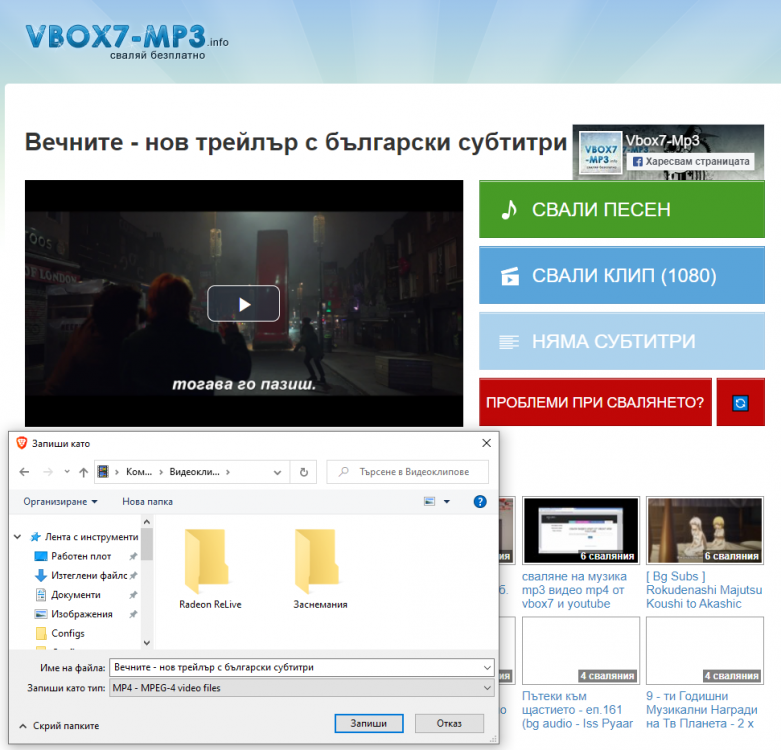The image size is (781, 750).
Task: Click the pin icon next to Работен плот
Action: pos(133,556)
